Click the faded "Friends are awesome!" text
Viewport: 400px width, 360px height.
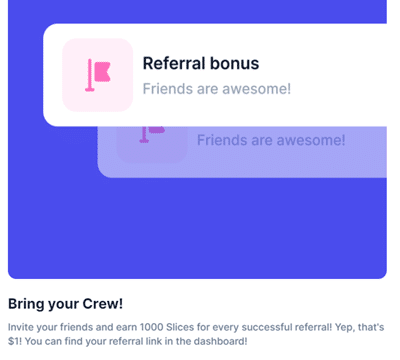point(271,140)
